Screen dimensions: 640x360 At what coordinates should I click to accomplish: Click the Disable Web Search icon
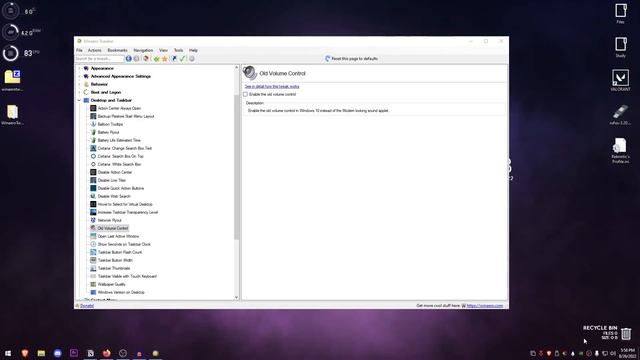tap(93, 196)
